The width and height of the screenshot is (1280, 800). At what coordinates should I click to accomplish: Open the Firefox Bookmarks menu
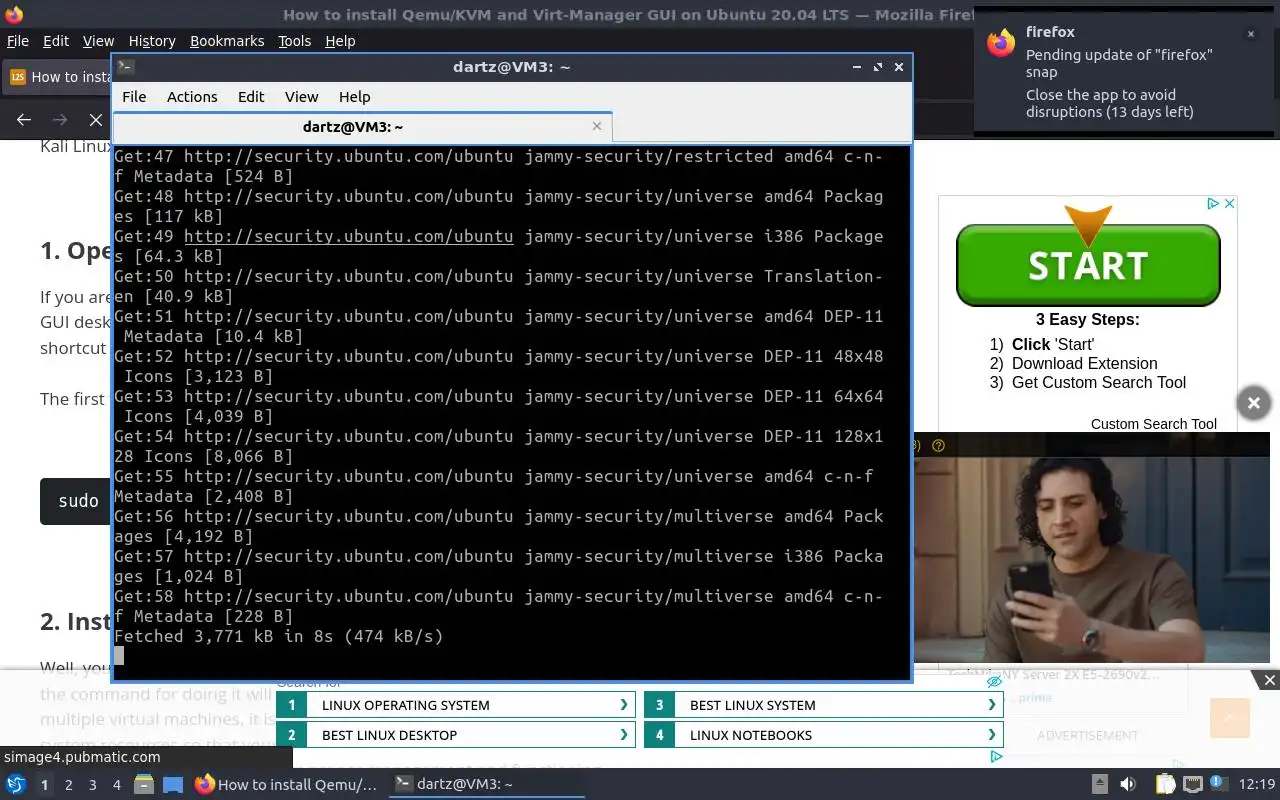tap(227, 41)
